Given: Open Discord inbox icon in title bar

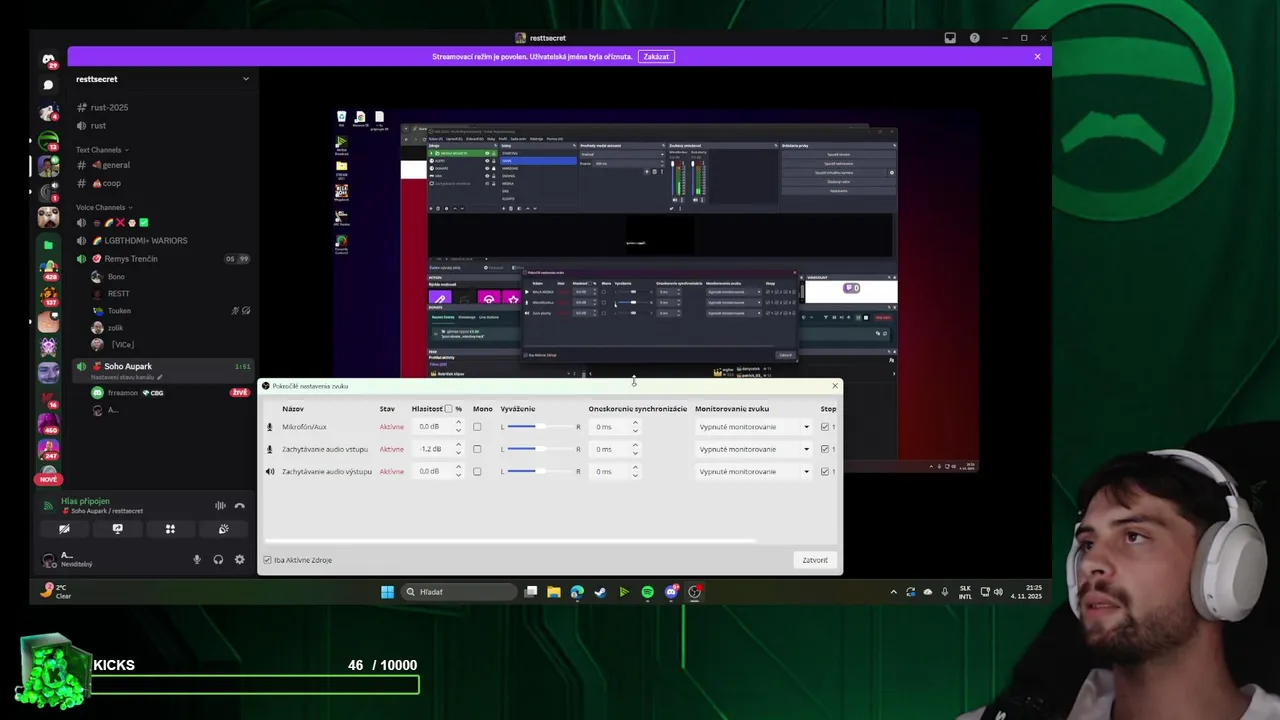Looking at the screenshot, I should [950, 38].
